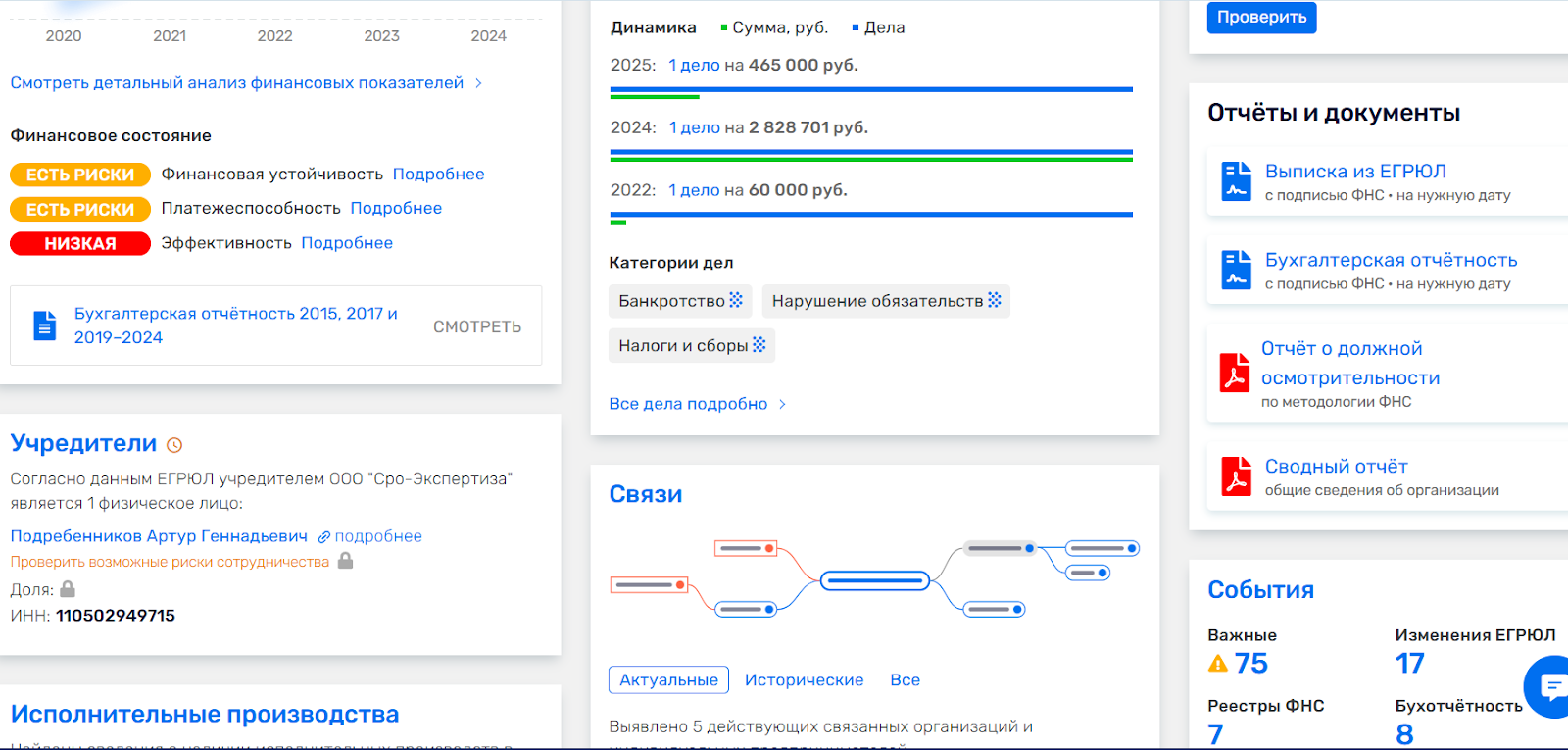Image resolution: width=1568 pixels, height=750 pixels.
Task: Open the chat support bubble icon
Action: 1552,686
